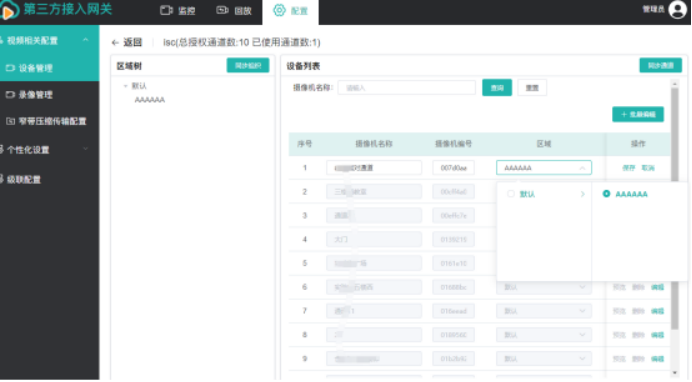Open the 回放 playback tab
692x382 pixels.
point(234,11)
